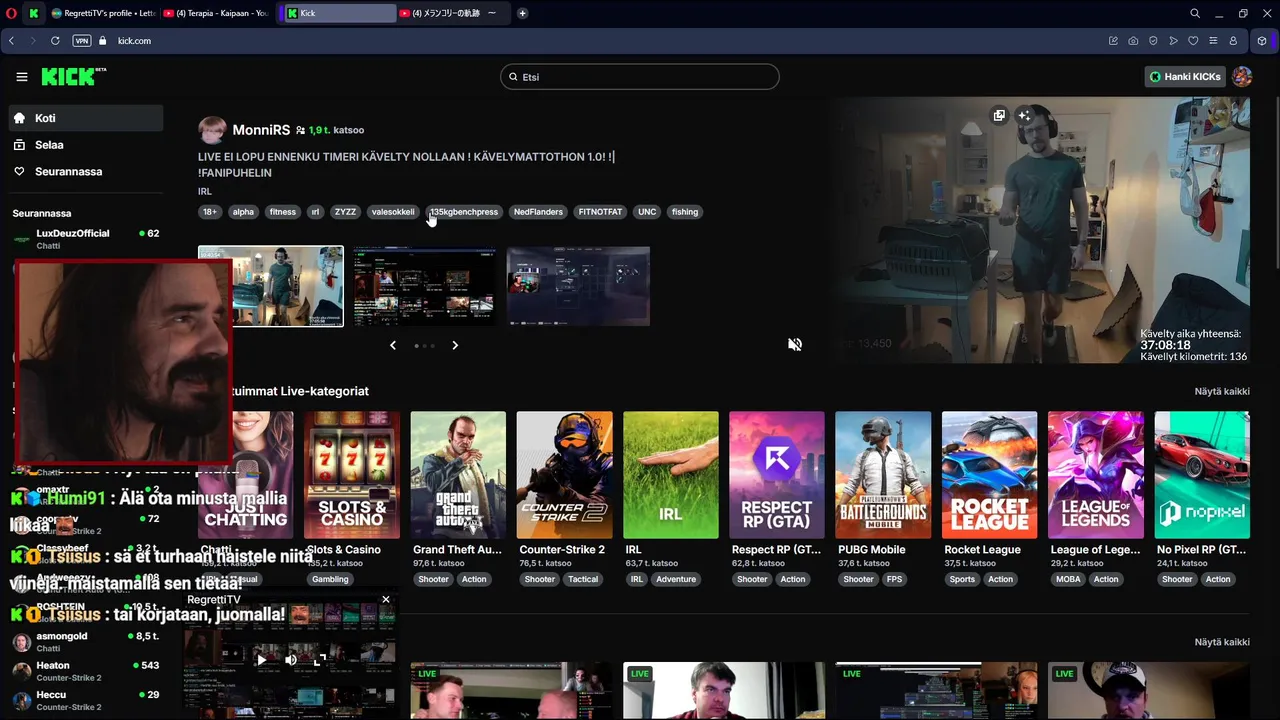Open the user avatar menu
Viewport: 1280px width, 720px height.
point(1242,77)
